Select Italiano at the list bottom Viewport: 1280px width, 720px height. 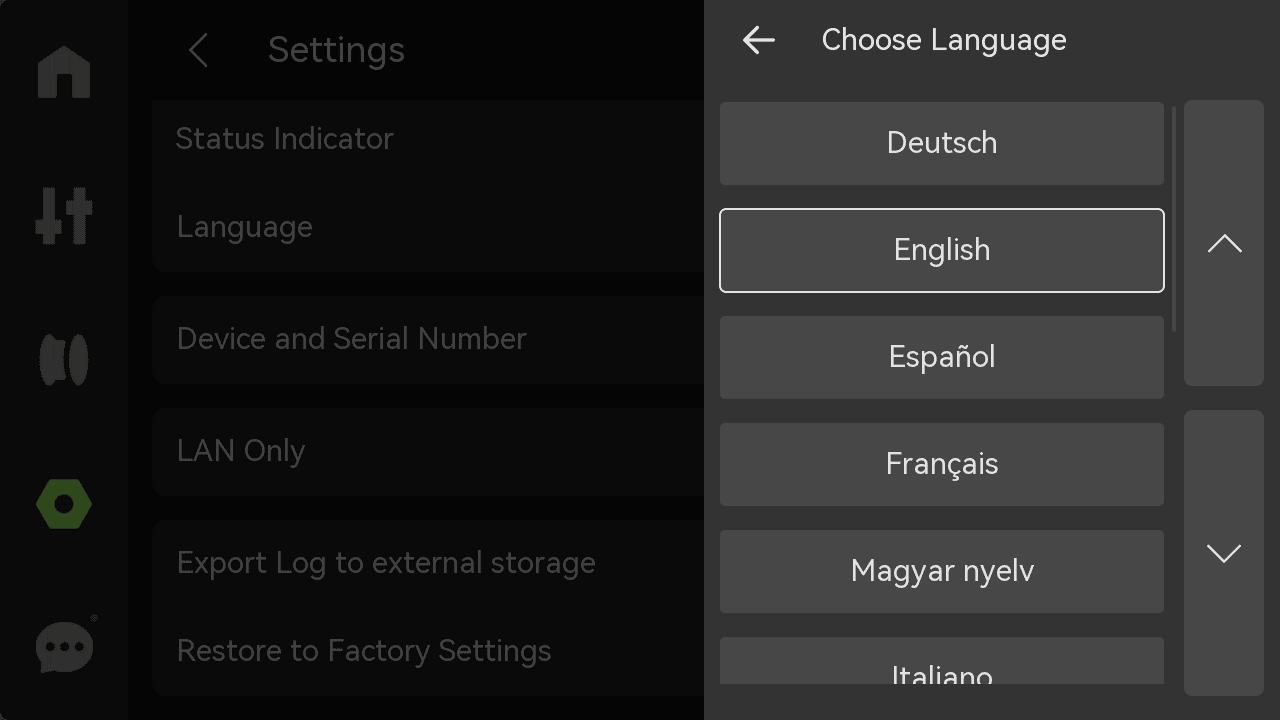(x=942, y=661)
